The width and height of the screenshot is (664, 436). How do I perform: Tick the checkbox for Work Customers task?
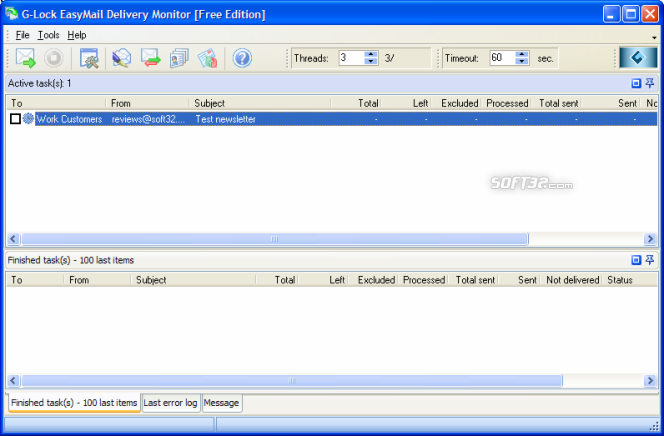[x=15, y=119]
